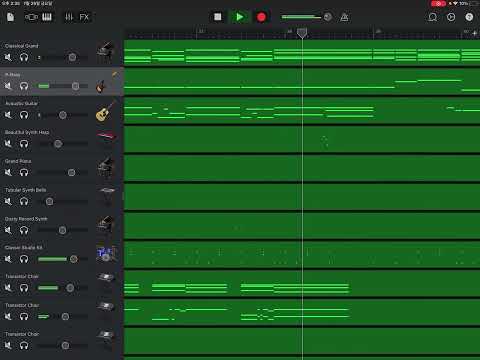Start playback with the Play button
The width and height of the screenshot is (480, 360).
[239, 17]
